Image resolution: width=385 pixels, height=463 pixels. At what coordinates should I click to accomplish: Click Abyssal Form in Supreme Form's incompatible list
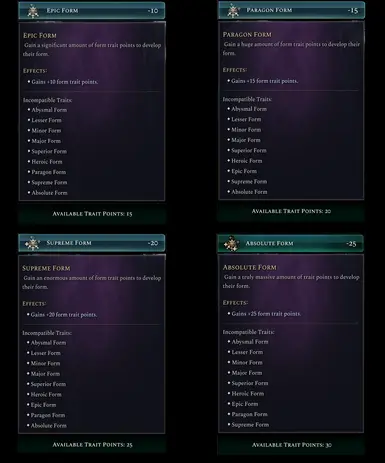48,343
